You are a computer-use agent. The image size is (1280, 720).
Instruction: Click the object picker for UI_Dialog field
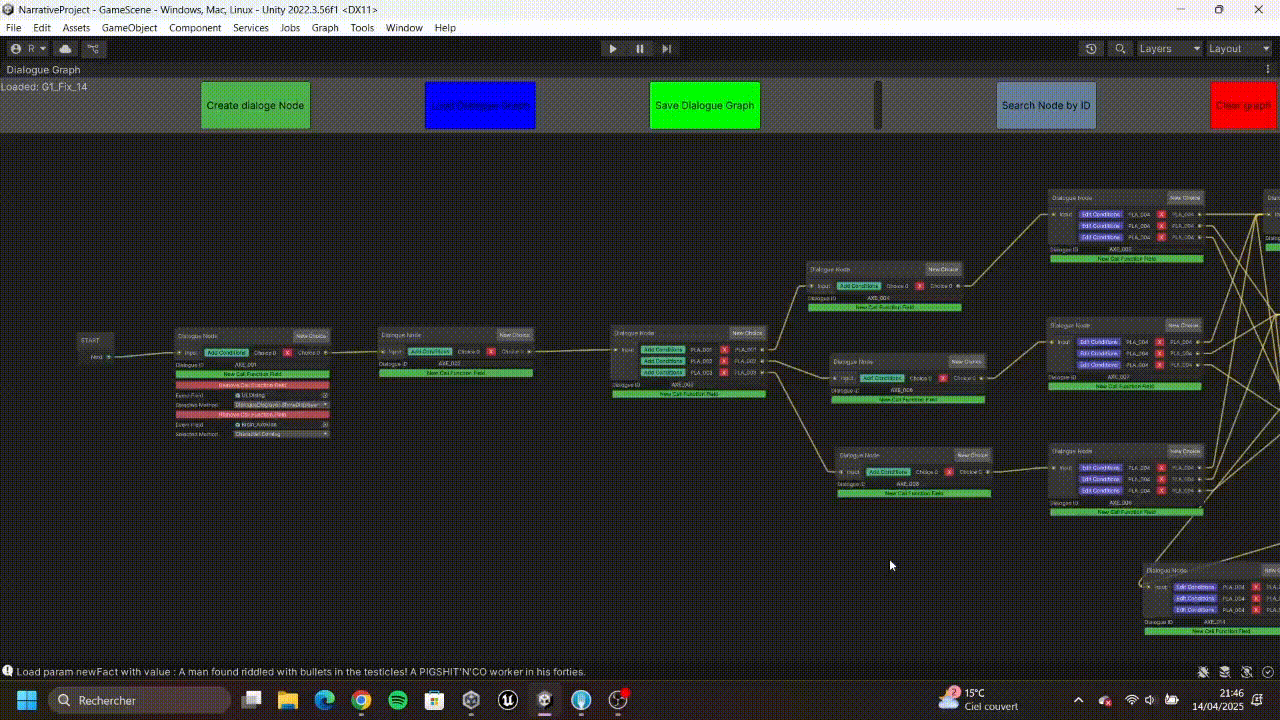tap(325, 395)
